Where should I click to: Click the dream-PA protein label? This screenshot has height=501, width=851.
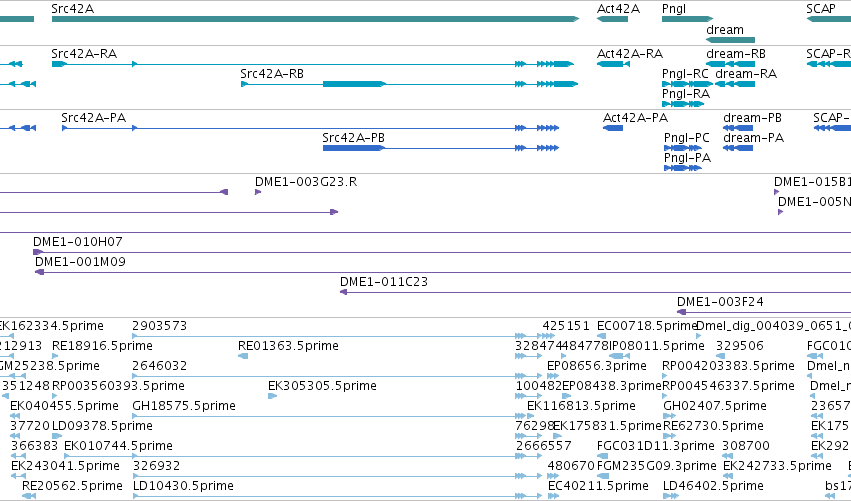(753, 138)
